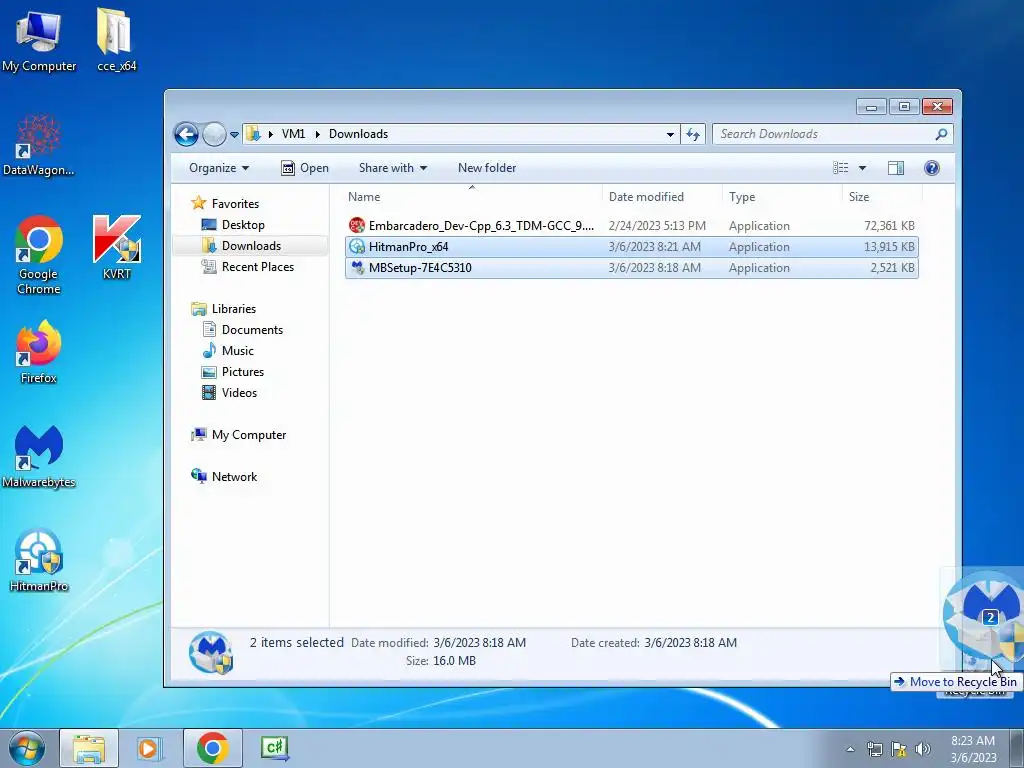
Task: Open the Organize menu
Action: coord(219,168)
